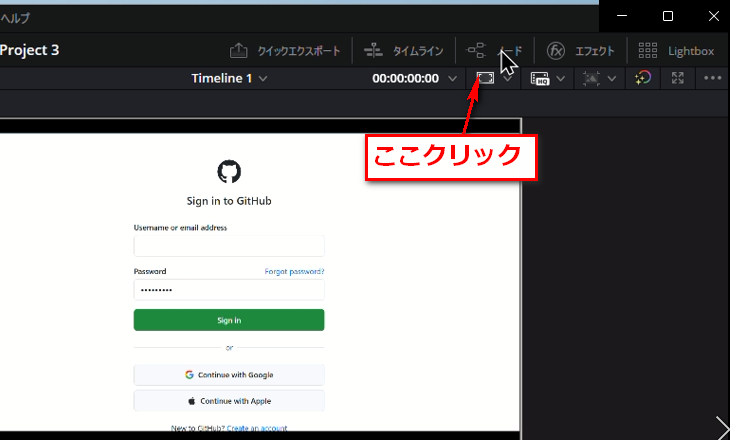Click the 00:00:00:00 timecode display
The image size is (730, 440).
click(x=405, y=78)
